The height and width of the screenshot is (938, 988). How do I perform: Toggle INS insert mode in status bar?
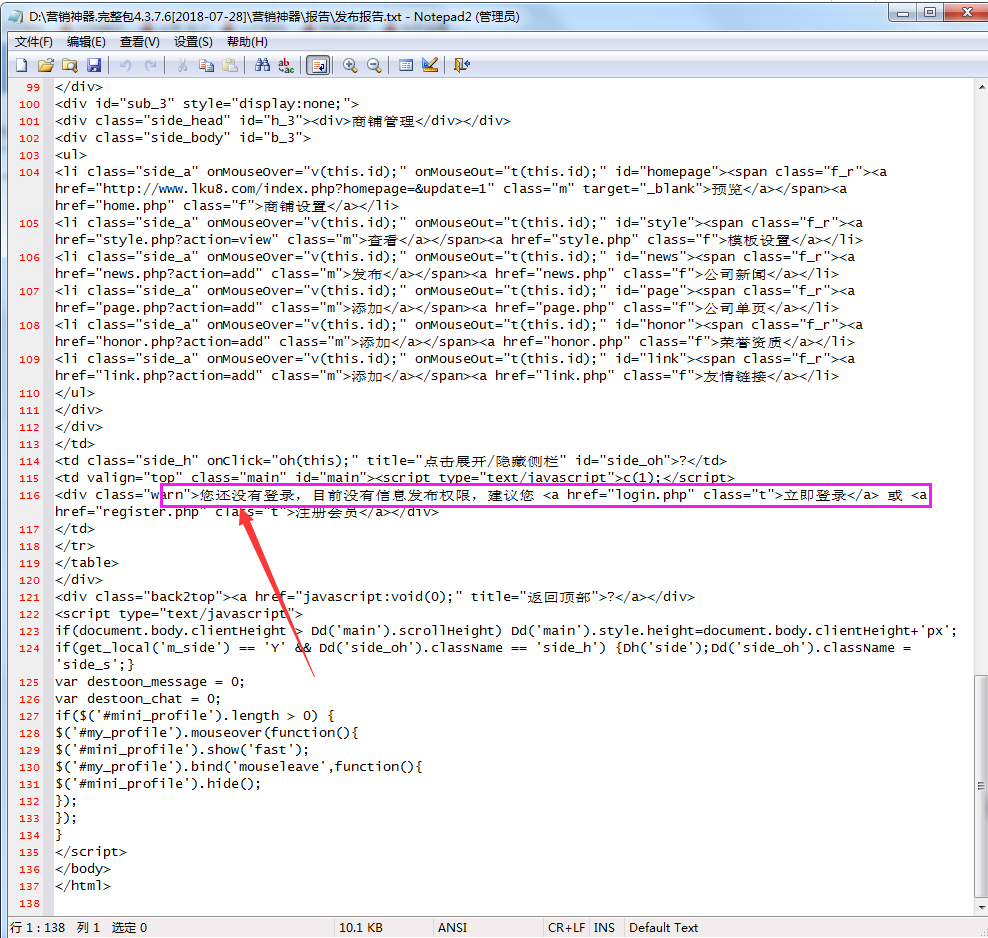pos(604,927)
